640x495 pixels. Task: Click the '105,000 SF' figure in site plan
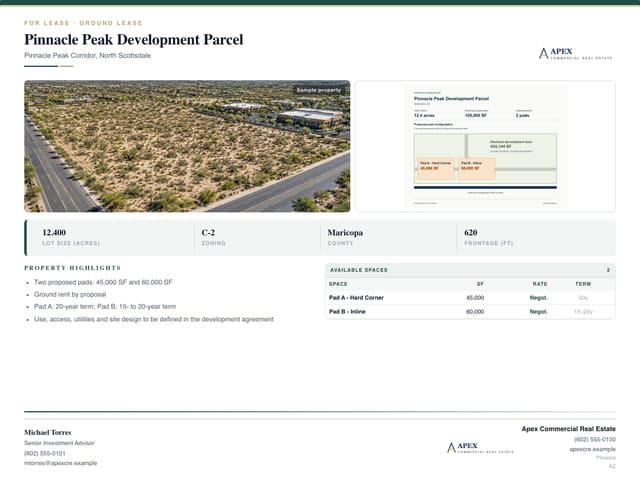tap(476, 116)
